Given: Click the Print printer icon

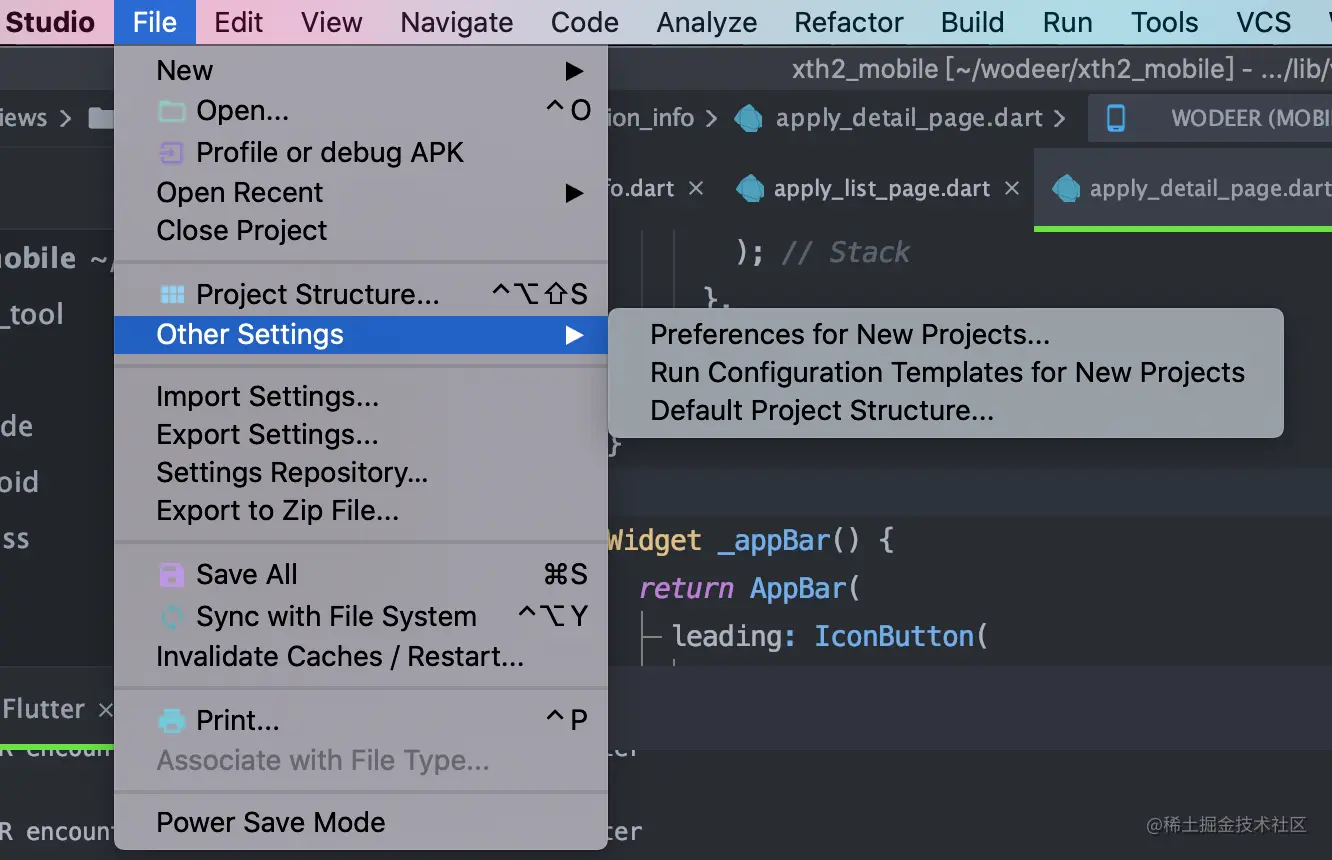Looking at the screenshot, I should [172, 721].
